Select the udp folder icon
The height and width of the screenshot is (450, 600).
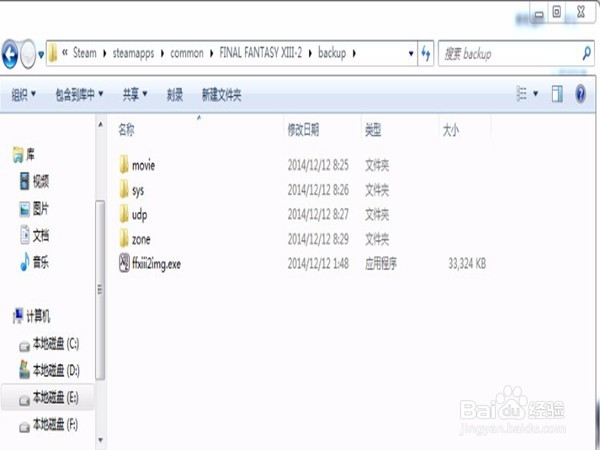pyautogui.click(x=124, y=214)
